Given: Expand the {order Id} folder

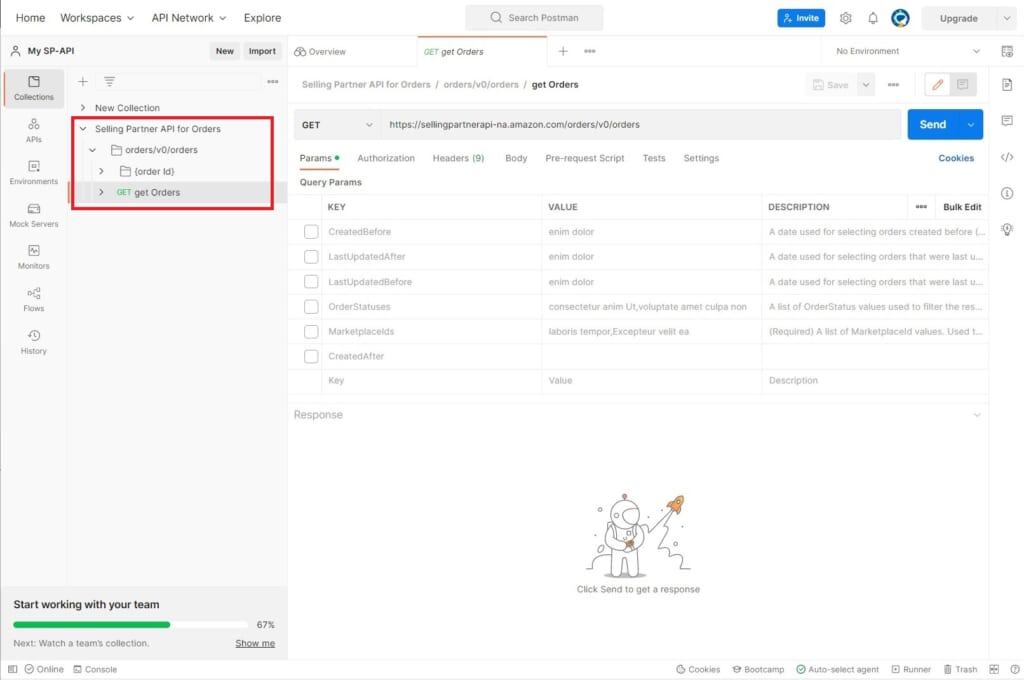Looking at the screenshot, I should tap(101, 171).
